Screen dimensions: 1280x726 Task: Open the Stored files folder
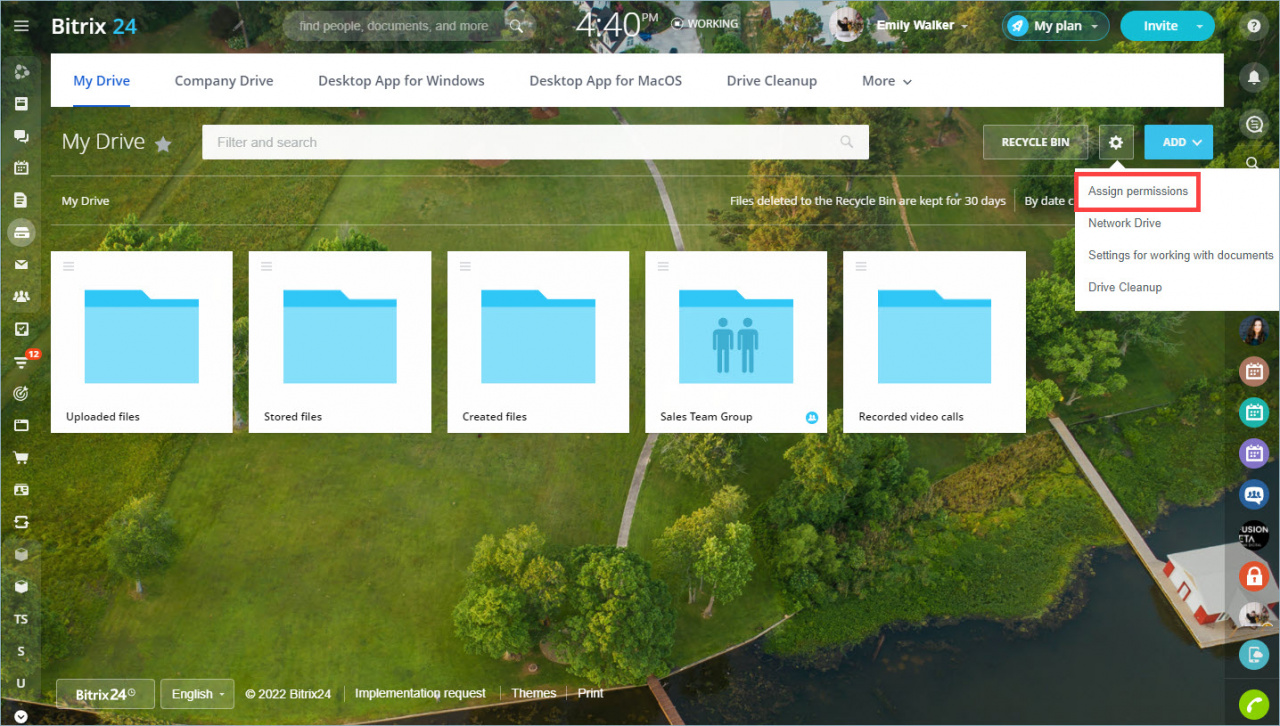pyautogui.click(x=340, y=342)
